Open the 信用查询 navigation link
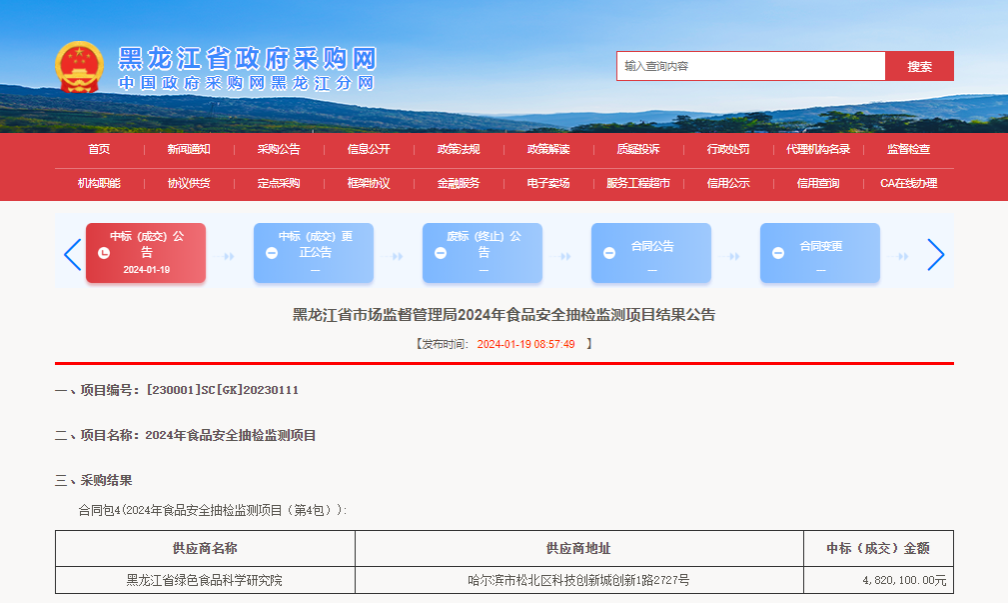Screen dimensions: 1008x604 click(x=818, y=183)
